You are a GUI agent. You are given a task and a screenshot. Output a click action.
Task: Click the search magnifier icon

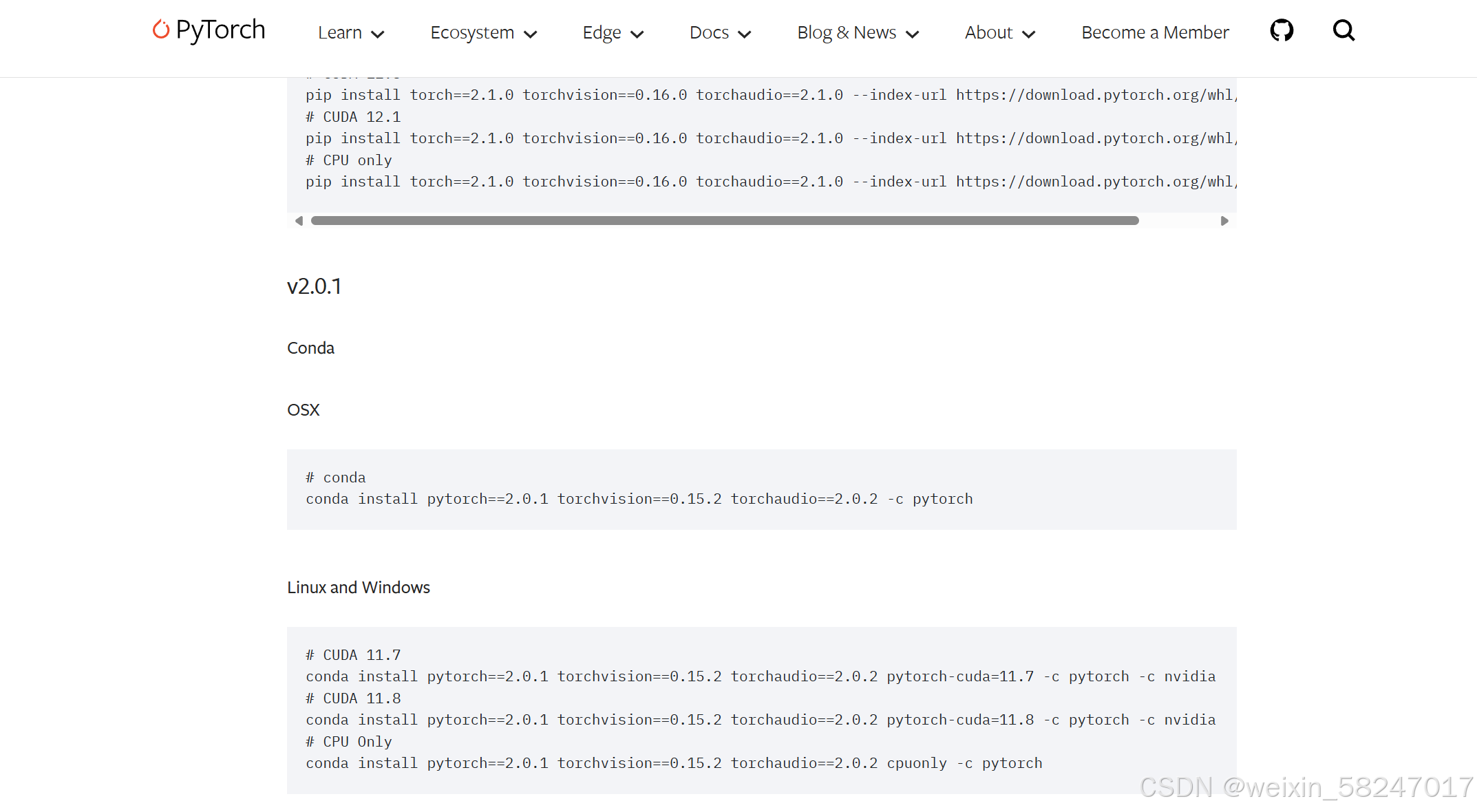coord(1343,31)
